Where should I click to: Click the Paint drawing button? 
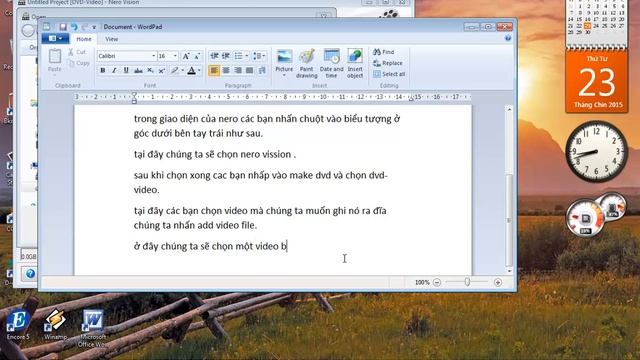click(x=307, y=63)
